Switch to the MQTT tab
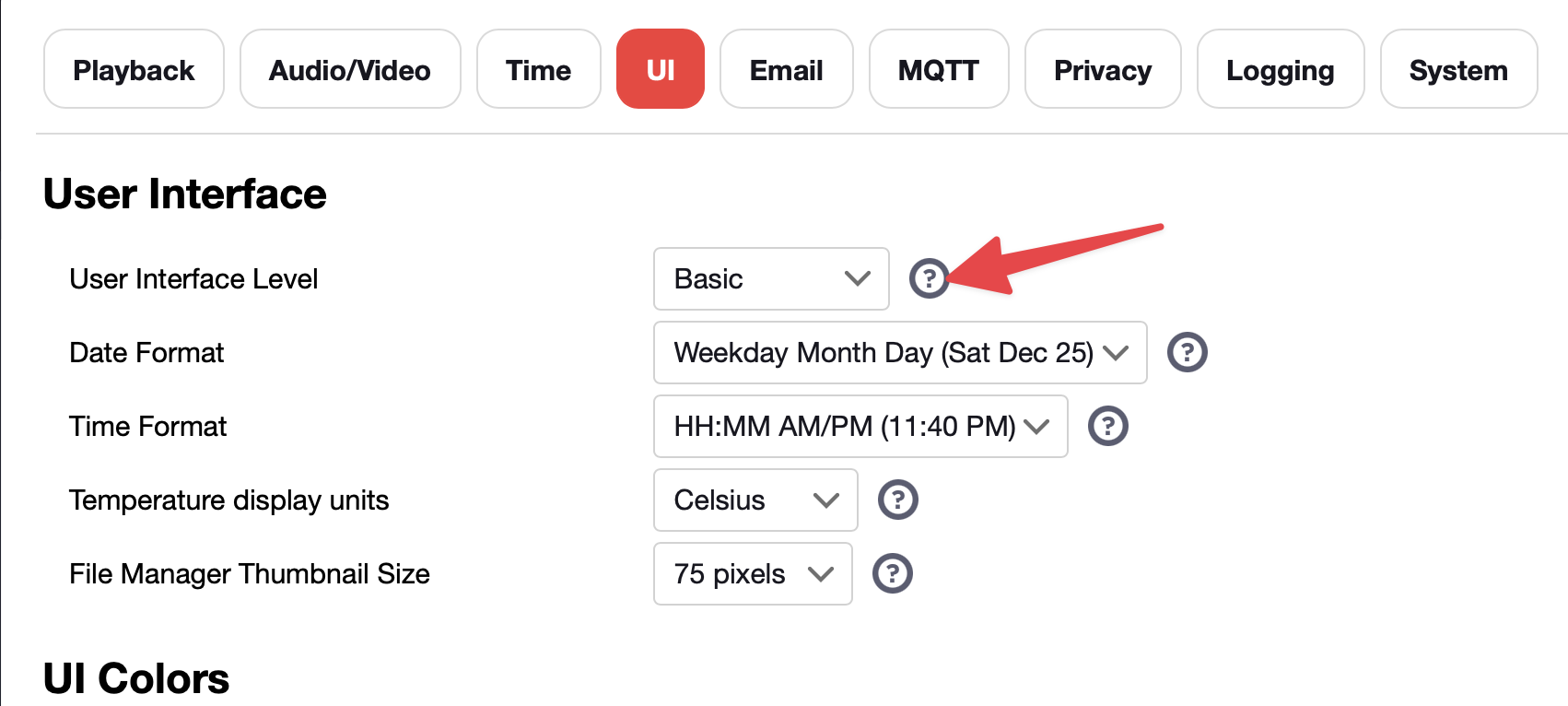Screen dimensions: 1568x706 939,69
